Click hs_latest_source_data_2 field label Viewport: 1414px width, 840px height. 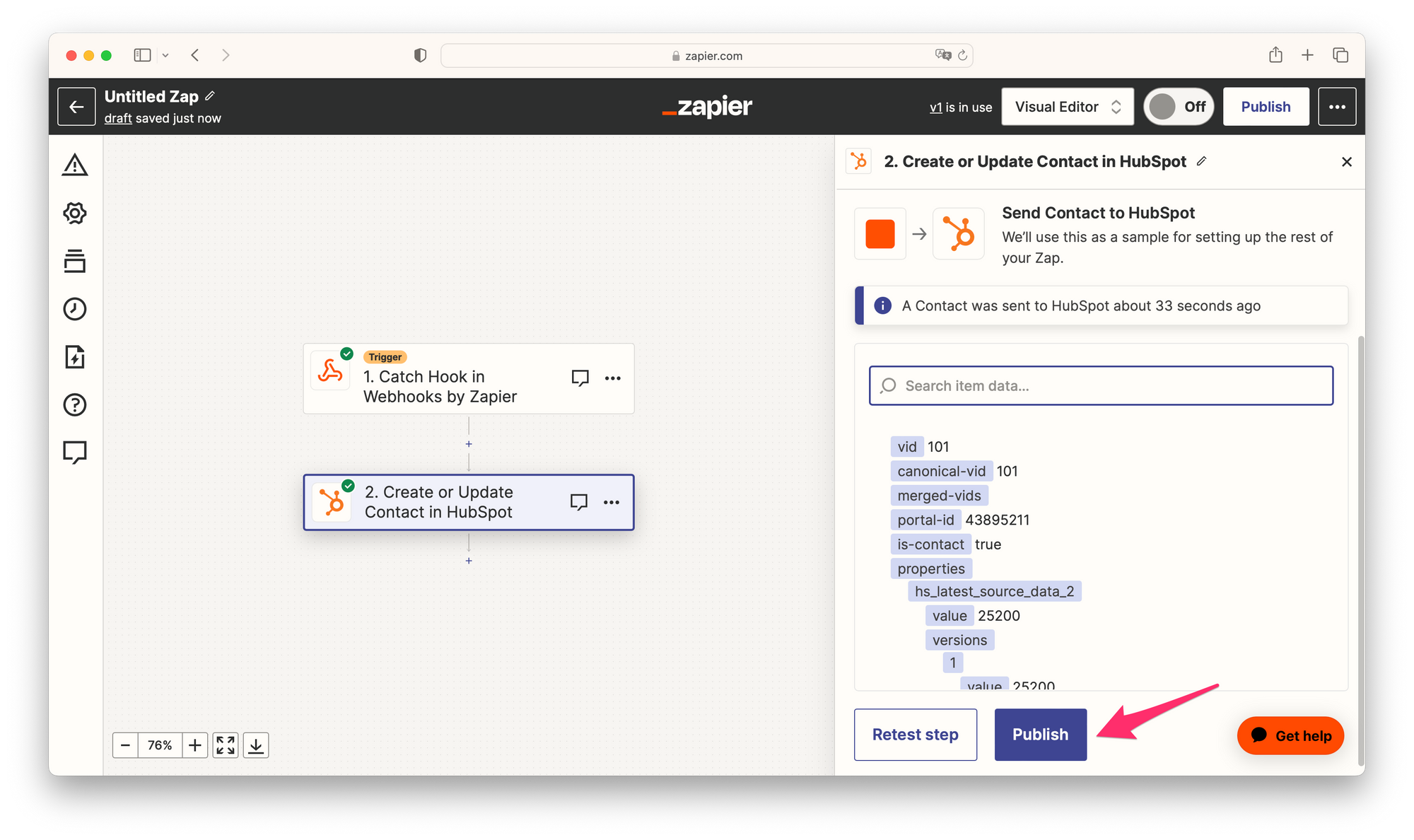coord(994,591)
